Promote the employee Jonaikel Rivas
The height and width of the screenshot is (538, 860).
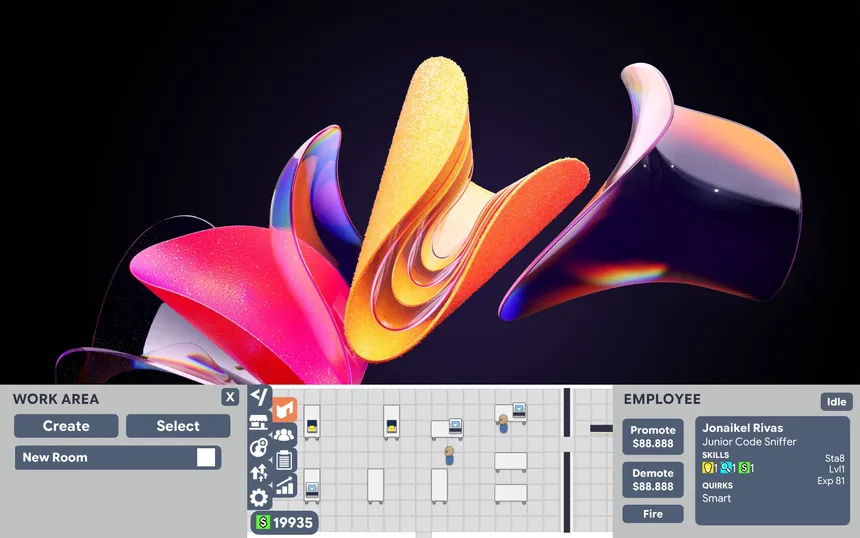pos(653,437)
